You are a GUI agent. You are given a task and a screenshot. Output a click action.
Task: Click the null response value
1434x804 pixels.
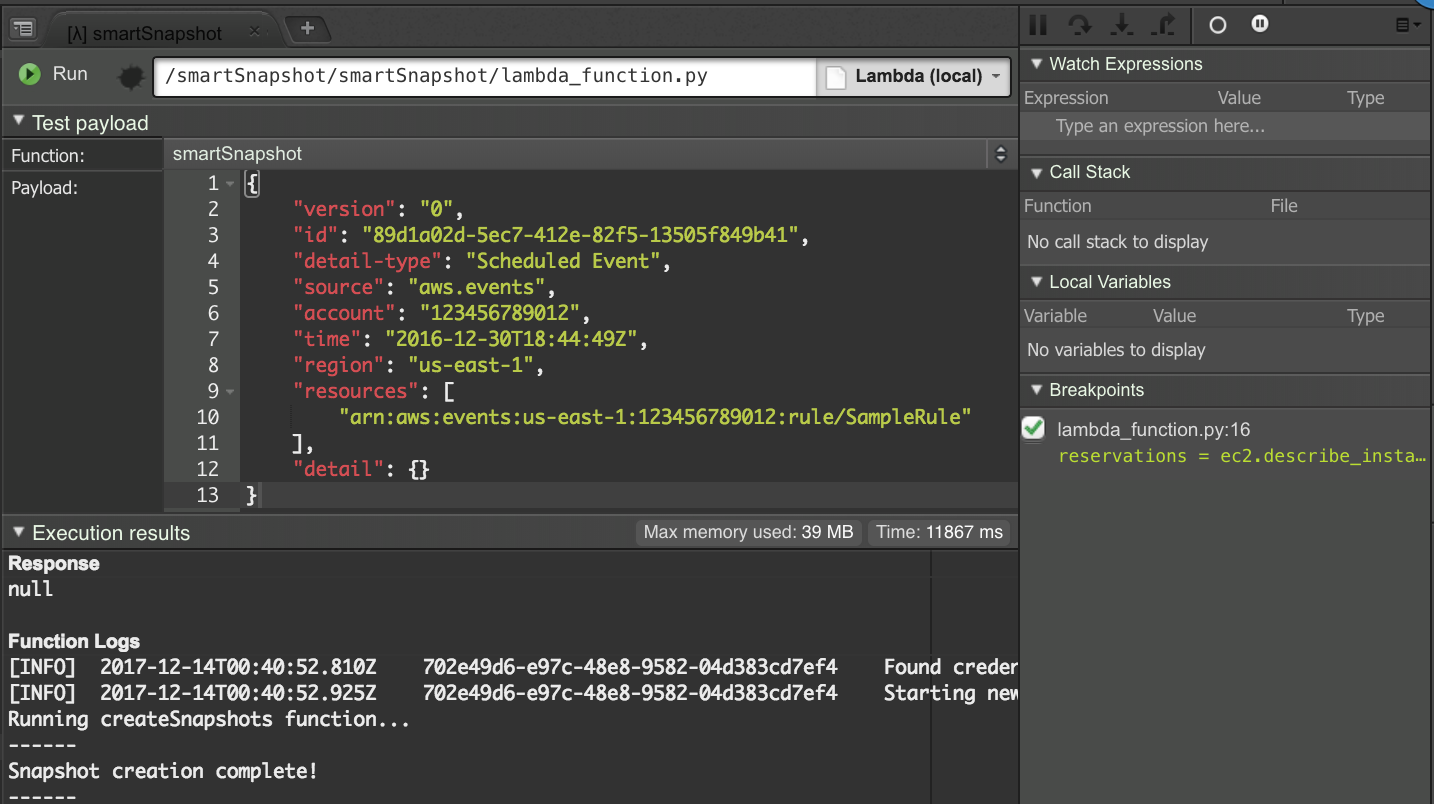point(31,589)
